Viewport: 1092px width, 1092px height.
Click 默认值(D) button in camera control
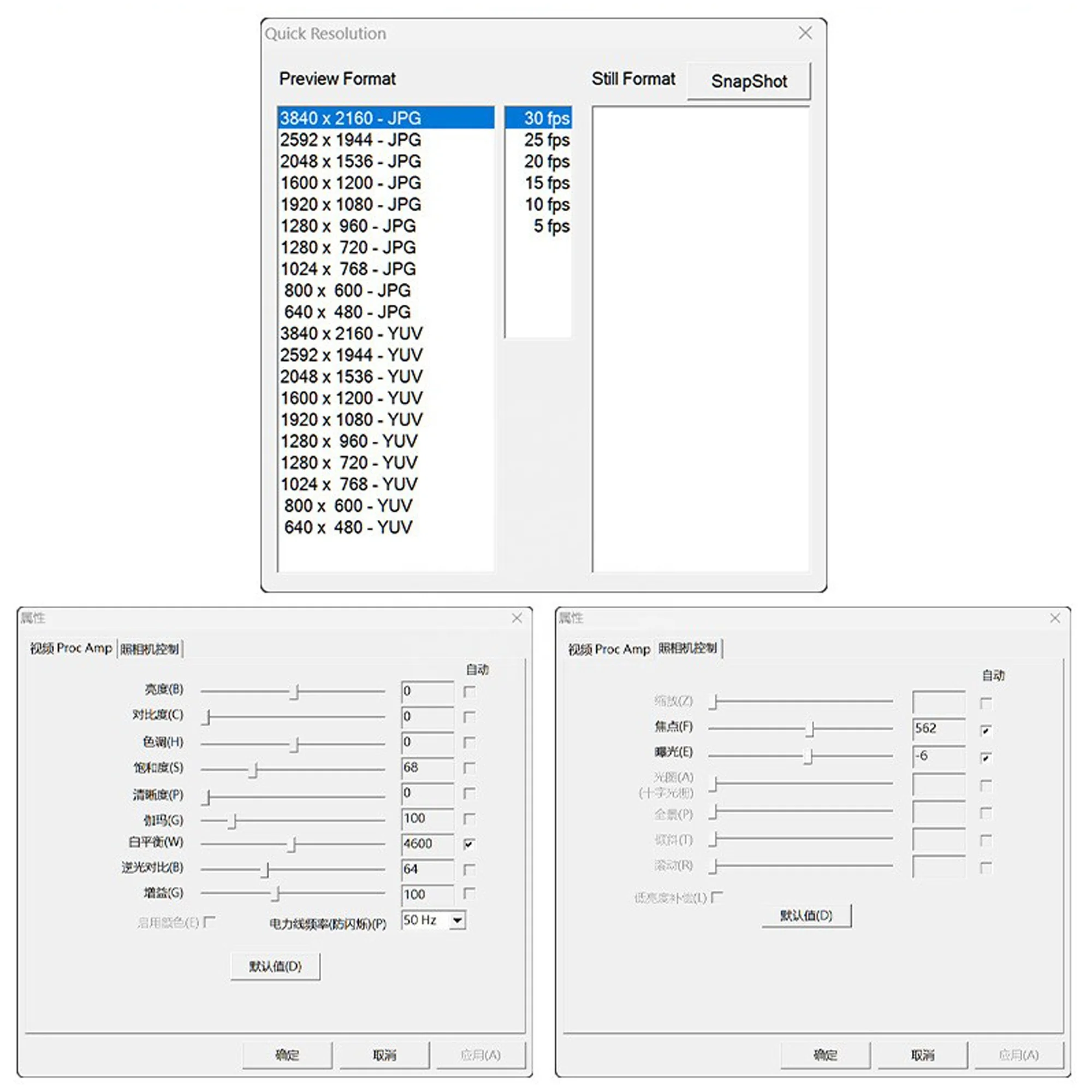(x=806, y=915)
